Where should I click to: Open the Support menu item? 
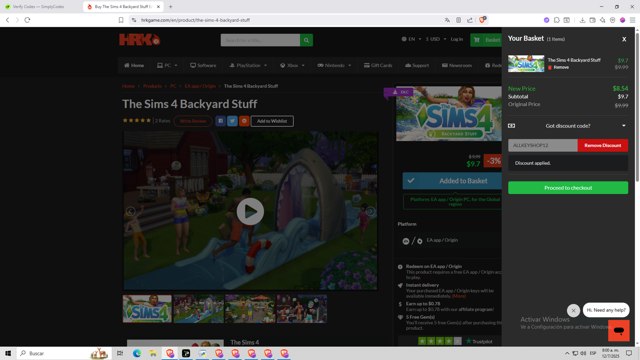pos(417,65)
